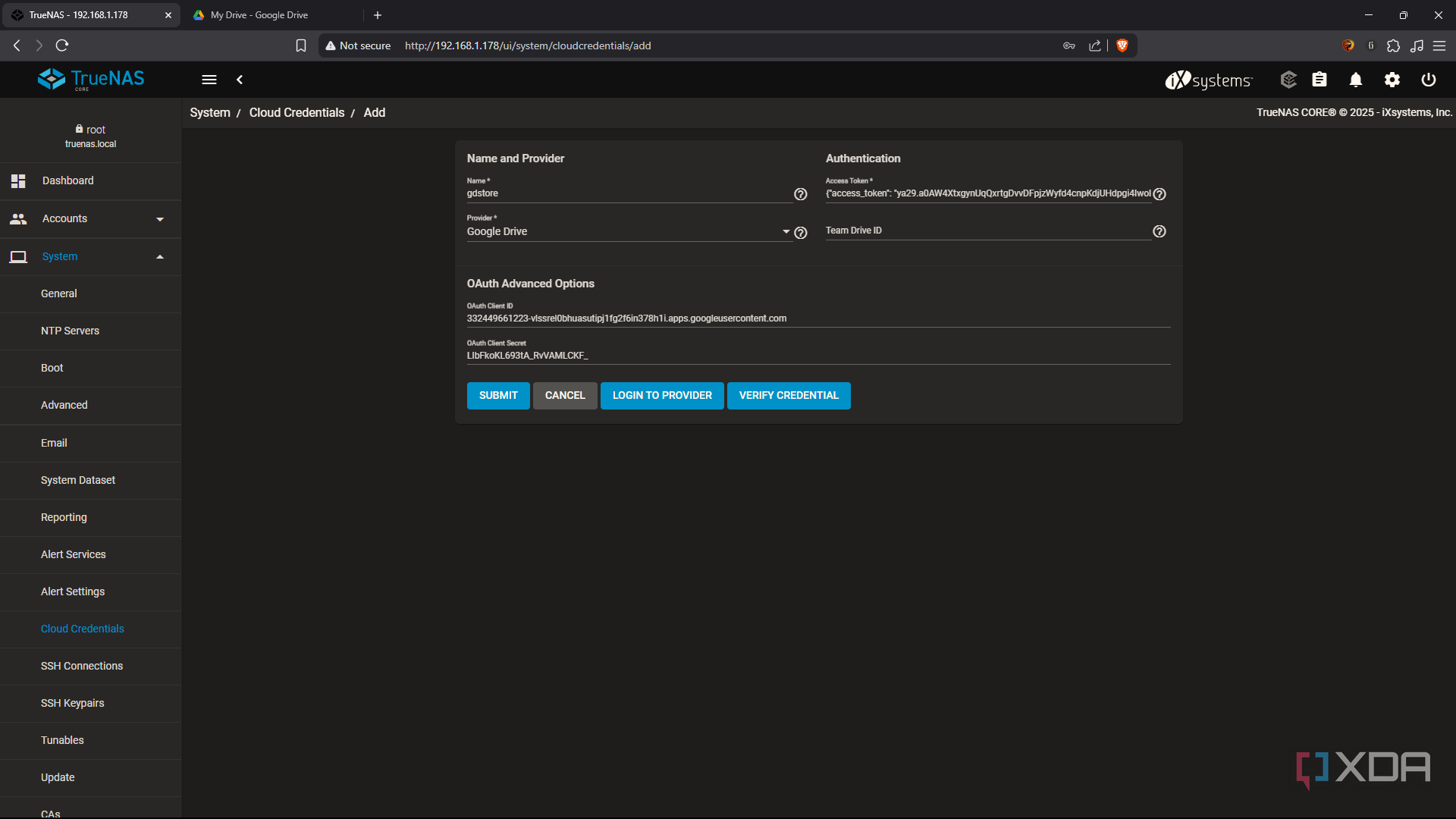Open the Reporting page
The image size is (1456, 819).
click(91, 517)
